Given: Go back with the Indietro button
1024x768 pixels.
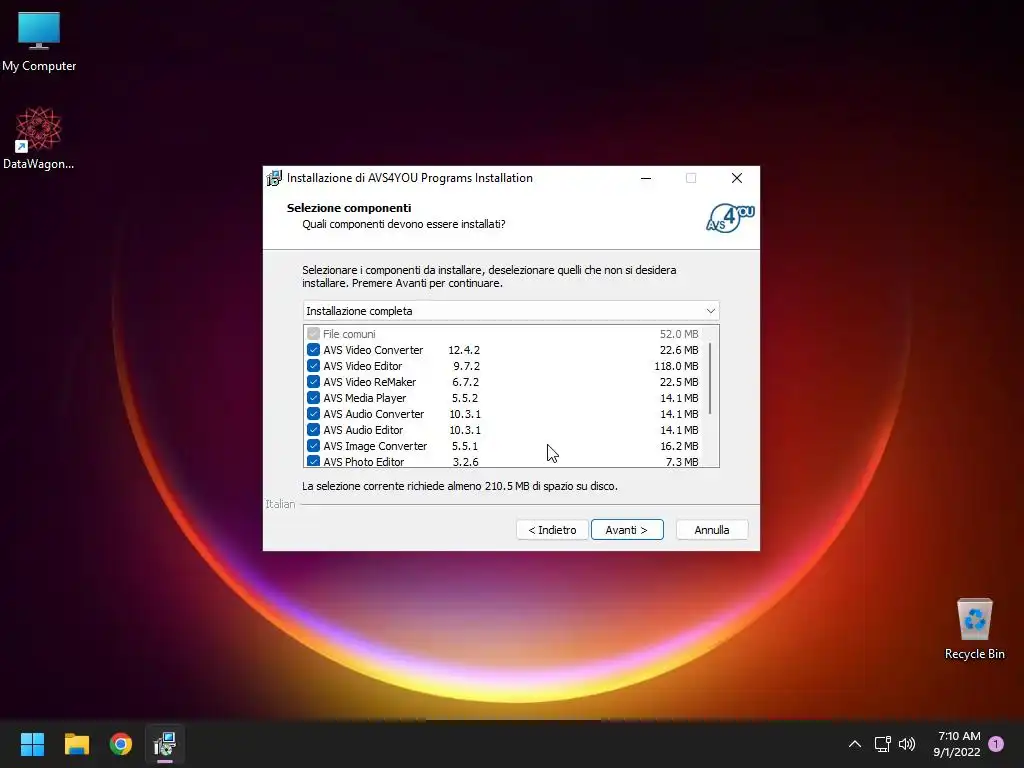Looking at the screenshot, I should click(x=552, y=530).
